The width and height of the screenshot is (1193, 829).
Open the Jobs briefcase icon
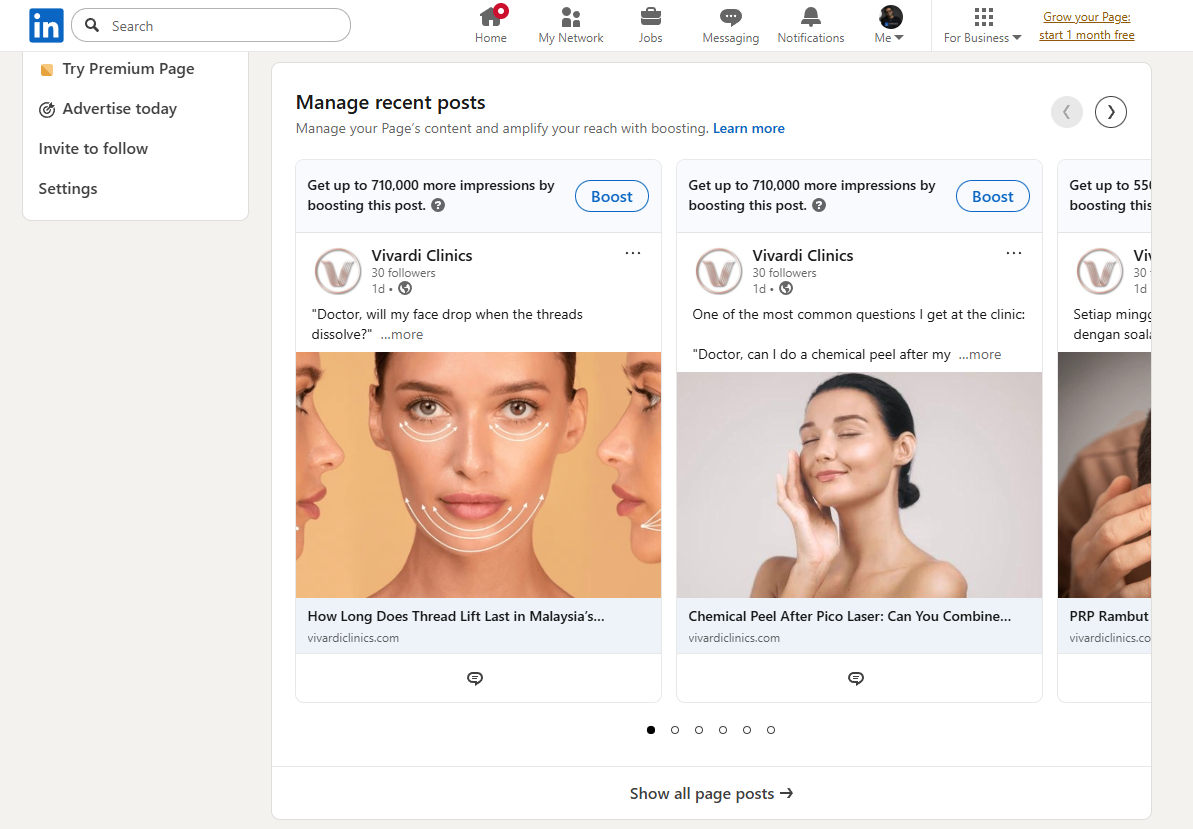(x=650, y=18)
